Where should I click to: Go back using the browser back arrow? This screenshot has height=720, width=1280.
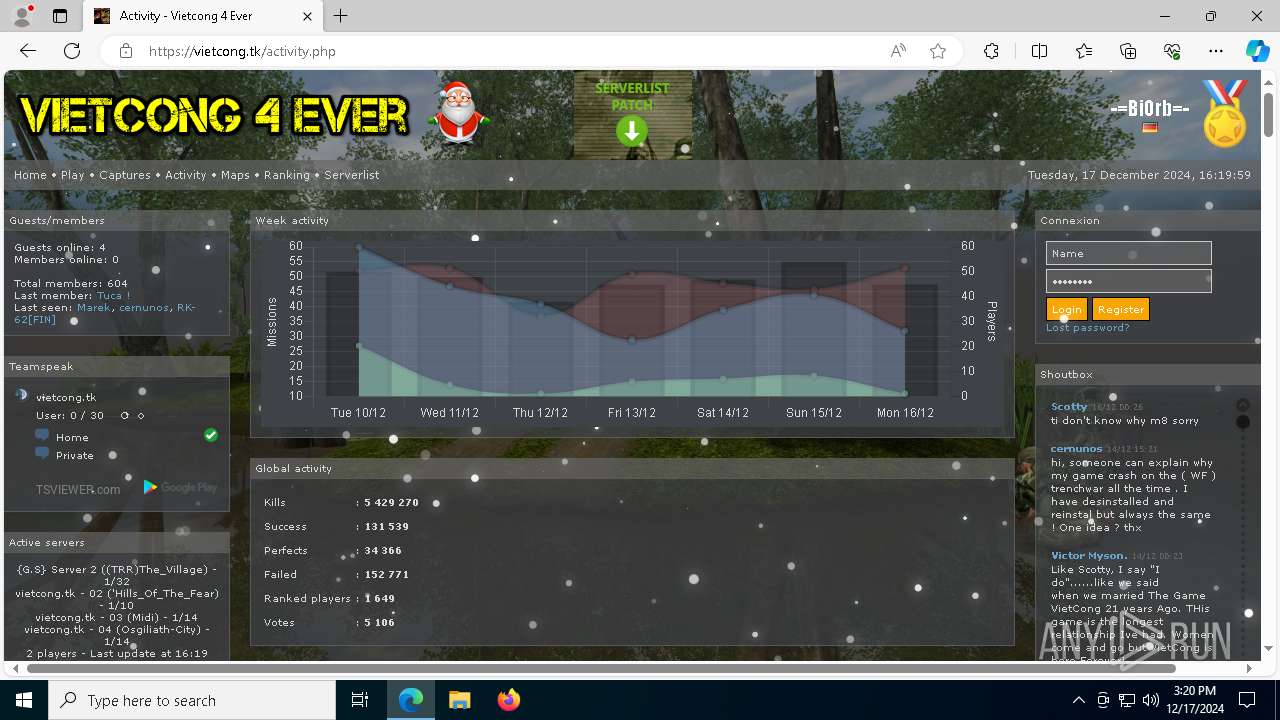pyautogui.click(x=28, y=51)
